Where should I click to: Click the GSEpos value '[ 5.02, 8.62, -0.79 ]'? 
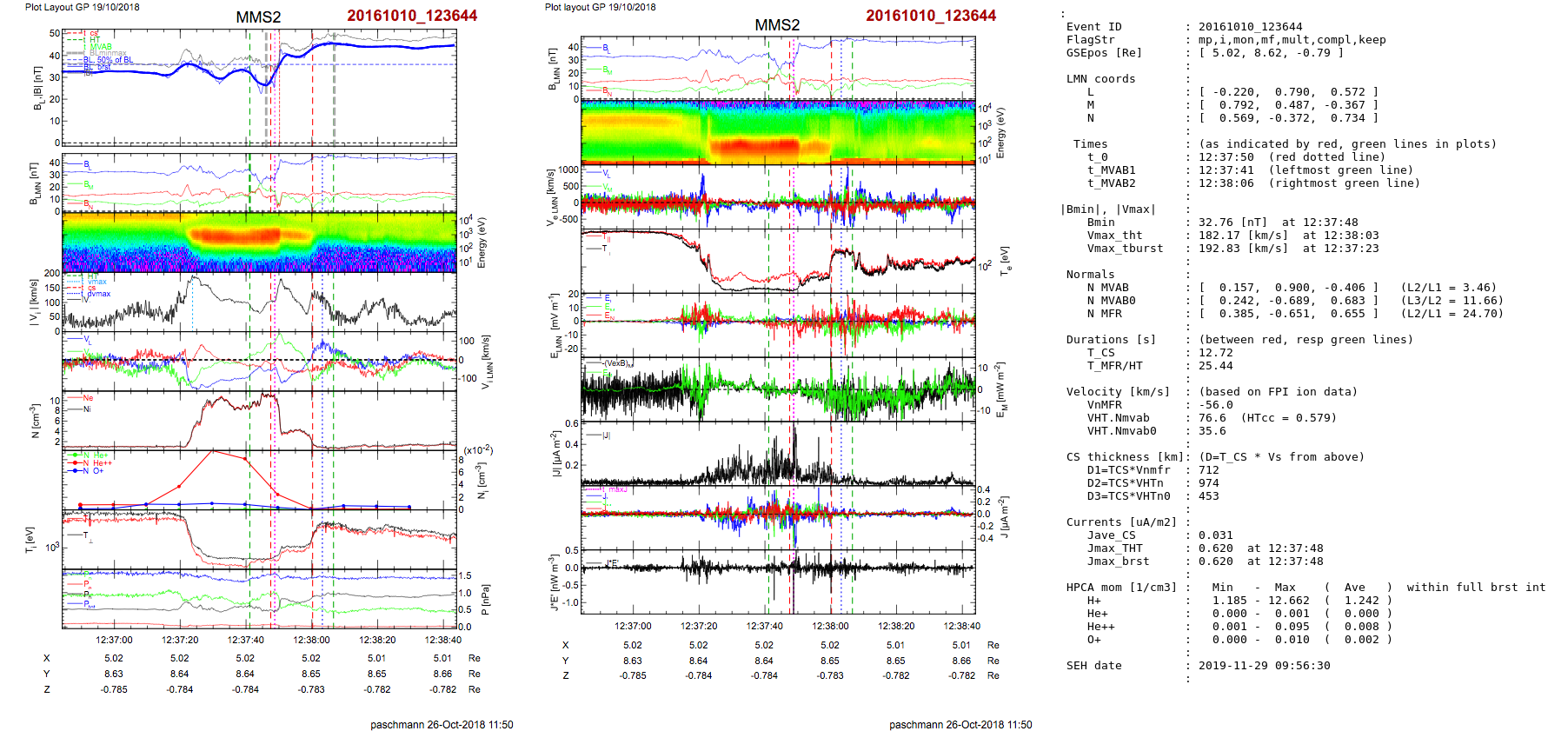tap(1272, 53)
